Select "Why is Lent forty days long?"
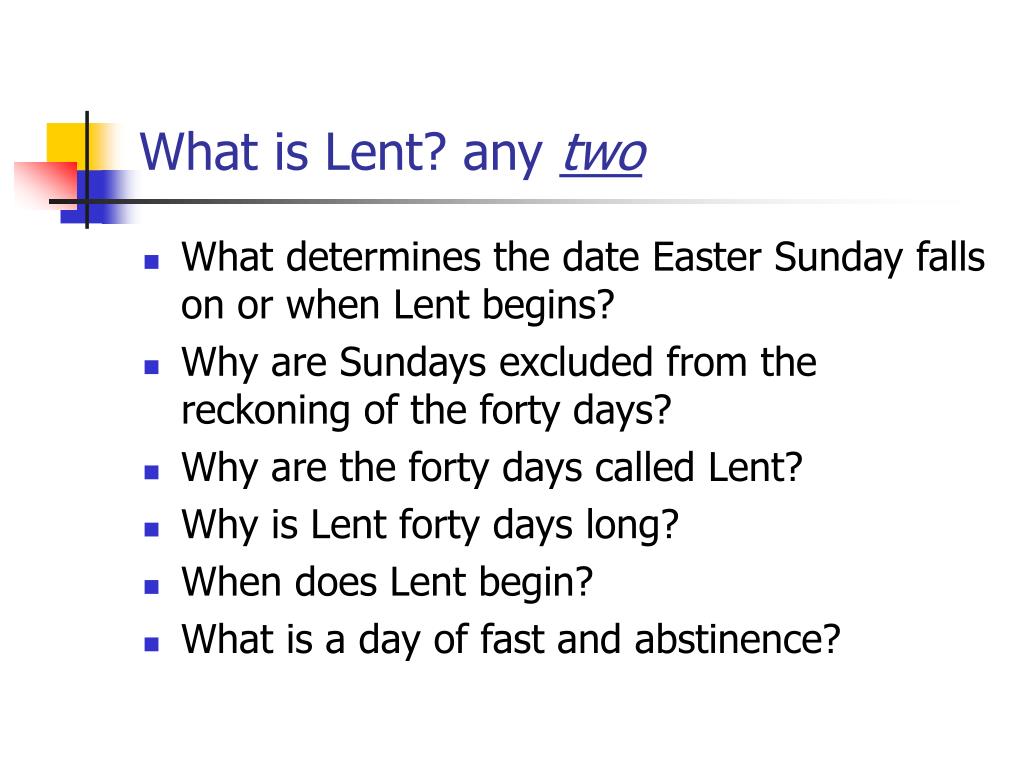 [430, 526]
